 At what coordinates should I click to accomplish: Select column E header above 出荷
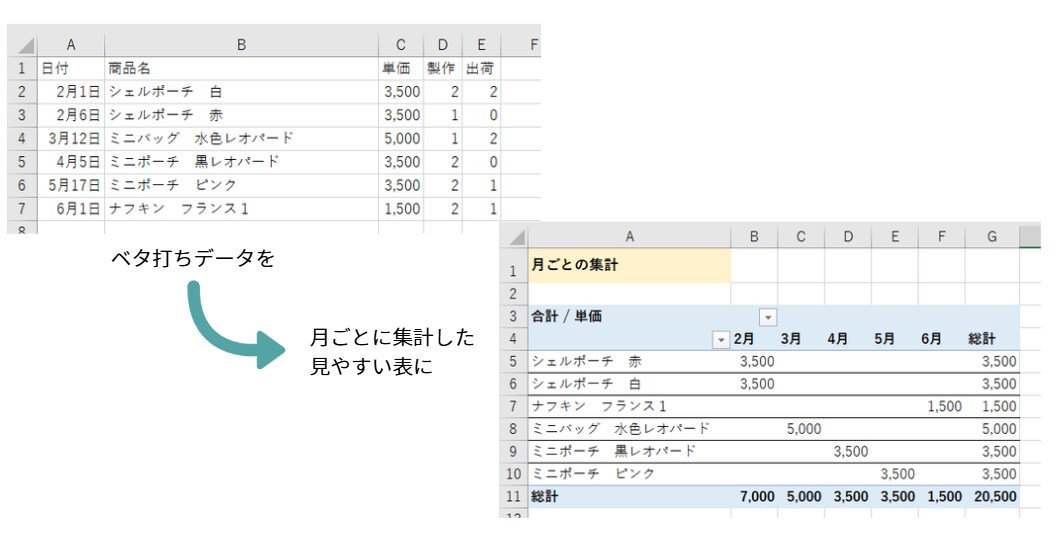(481, 45)
